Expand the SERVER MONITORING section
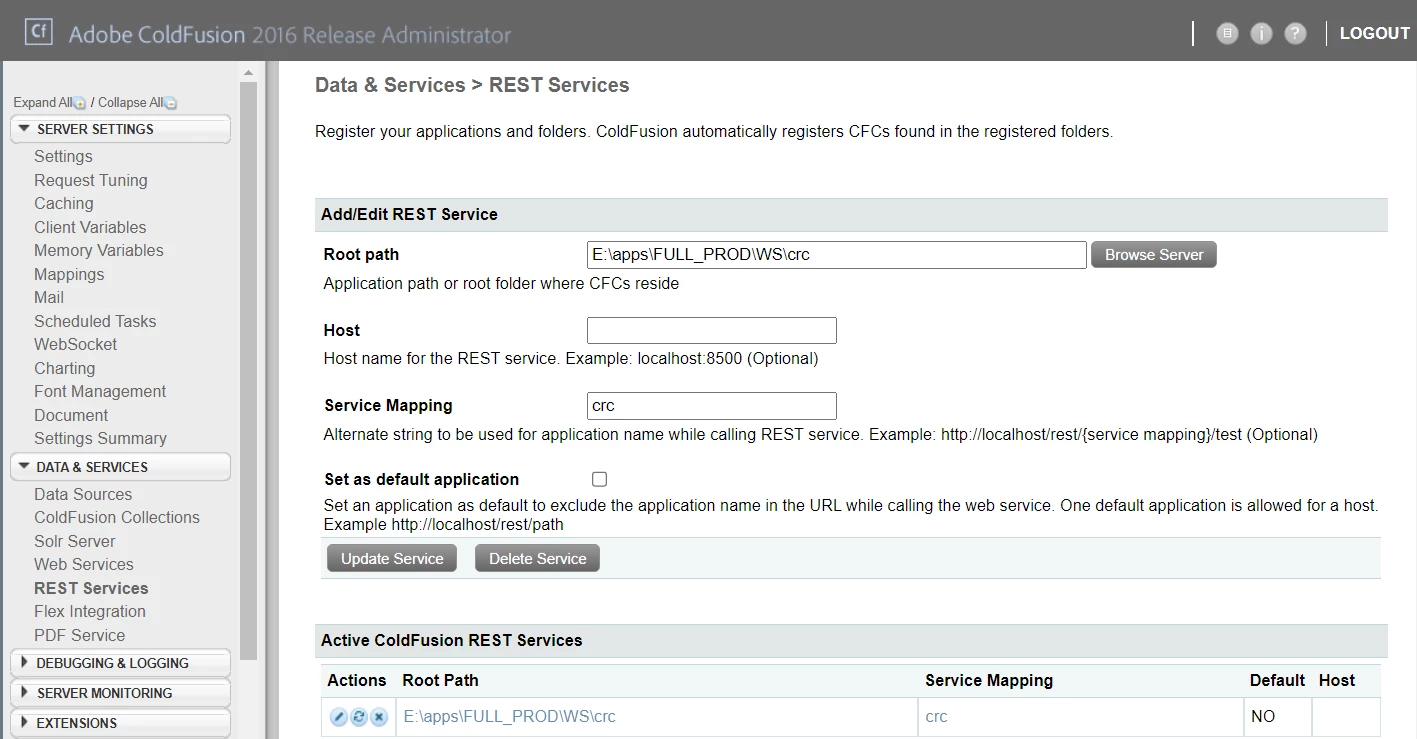The height and width of the screenshot is (739, 1417). pyautogui.click(x=120, y=693)
